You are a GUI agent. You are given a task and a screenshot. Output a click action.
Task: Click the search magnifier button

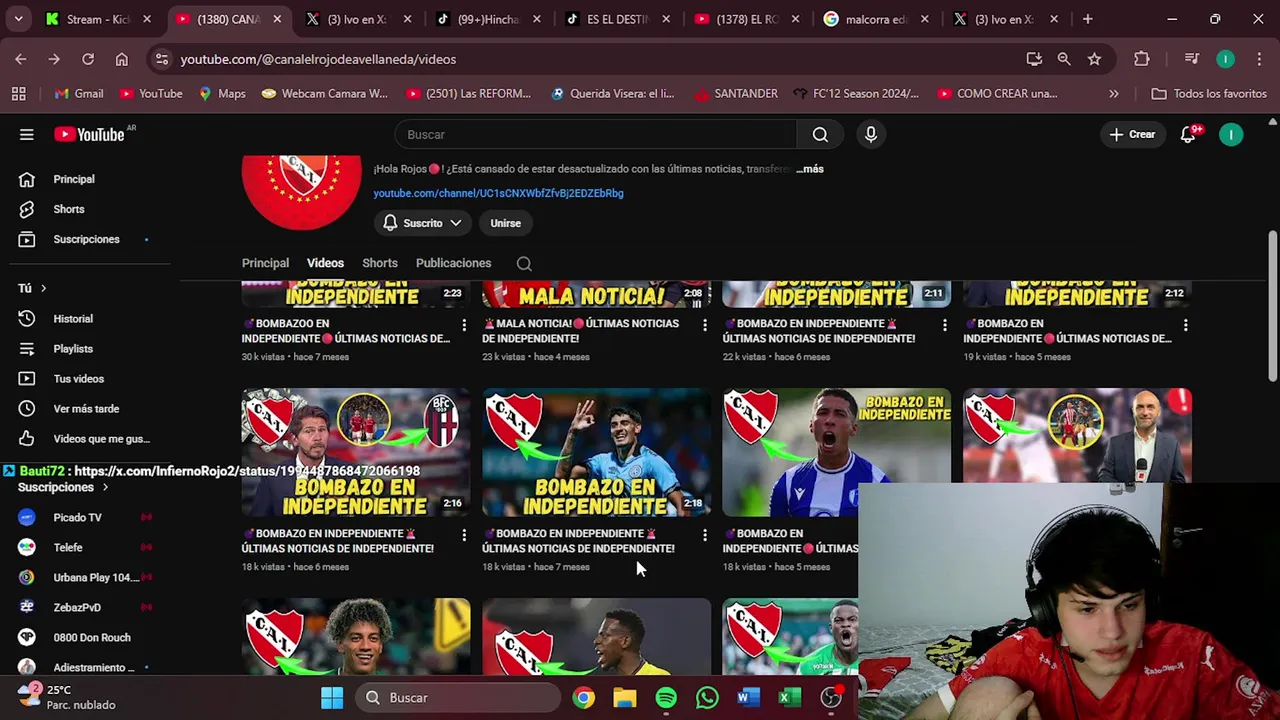[x=820, y=134]
